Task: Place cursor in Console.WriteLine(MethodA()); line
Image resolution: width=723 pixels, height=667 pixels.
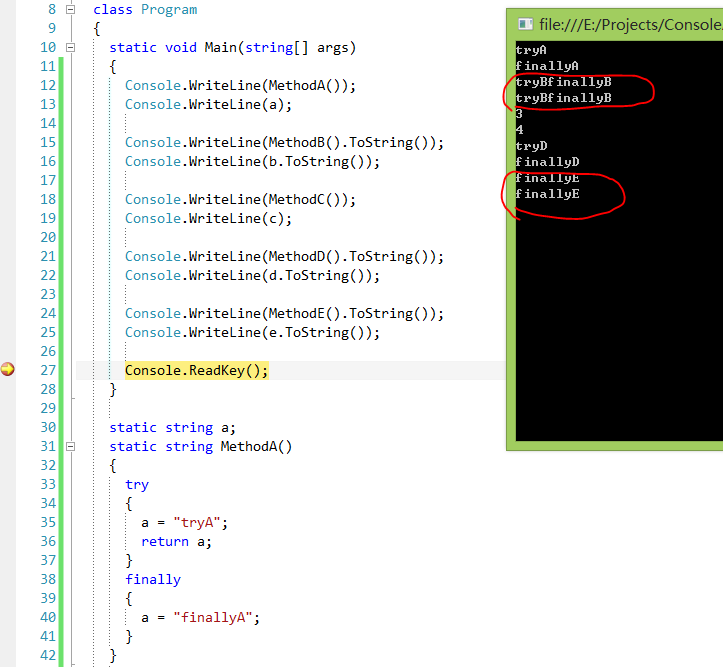Action: [x=240, y=86]
